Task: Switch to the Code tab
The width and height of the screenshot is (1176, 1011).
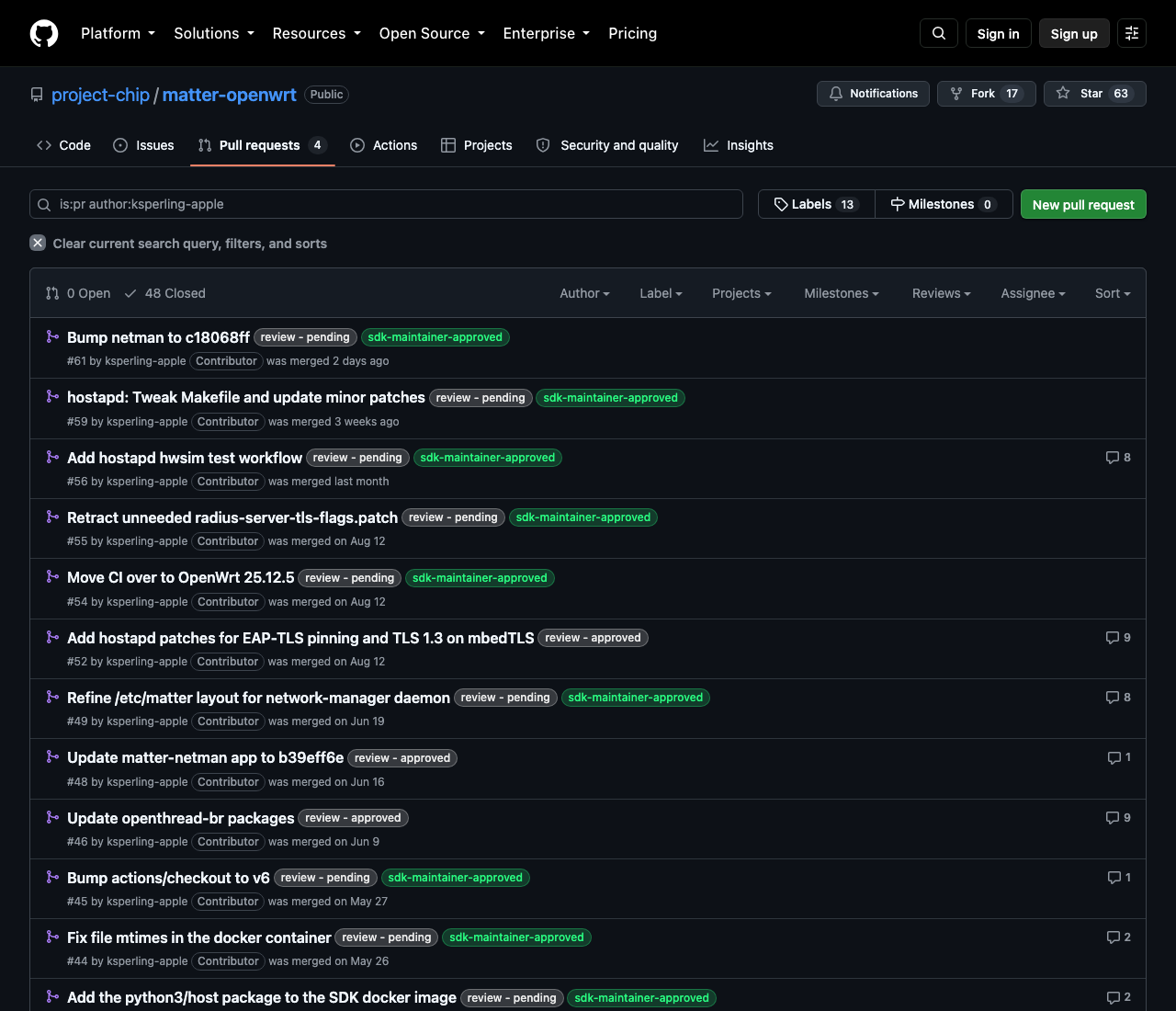Action: (63, 145)
